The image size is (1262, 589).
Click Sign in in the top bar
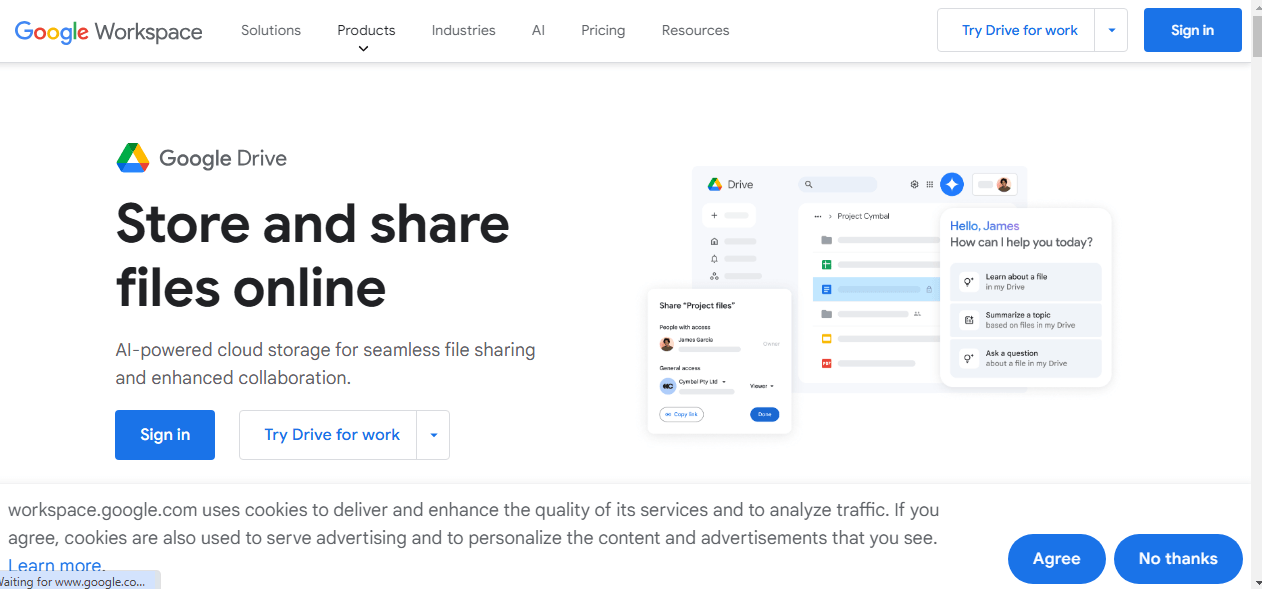(x=1192, y=30)
